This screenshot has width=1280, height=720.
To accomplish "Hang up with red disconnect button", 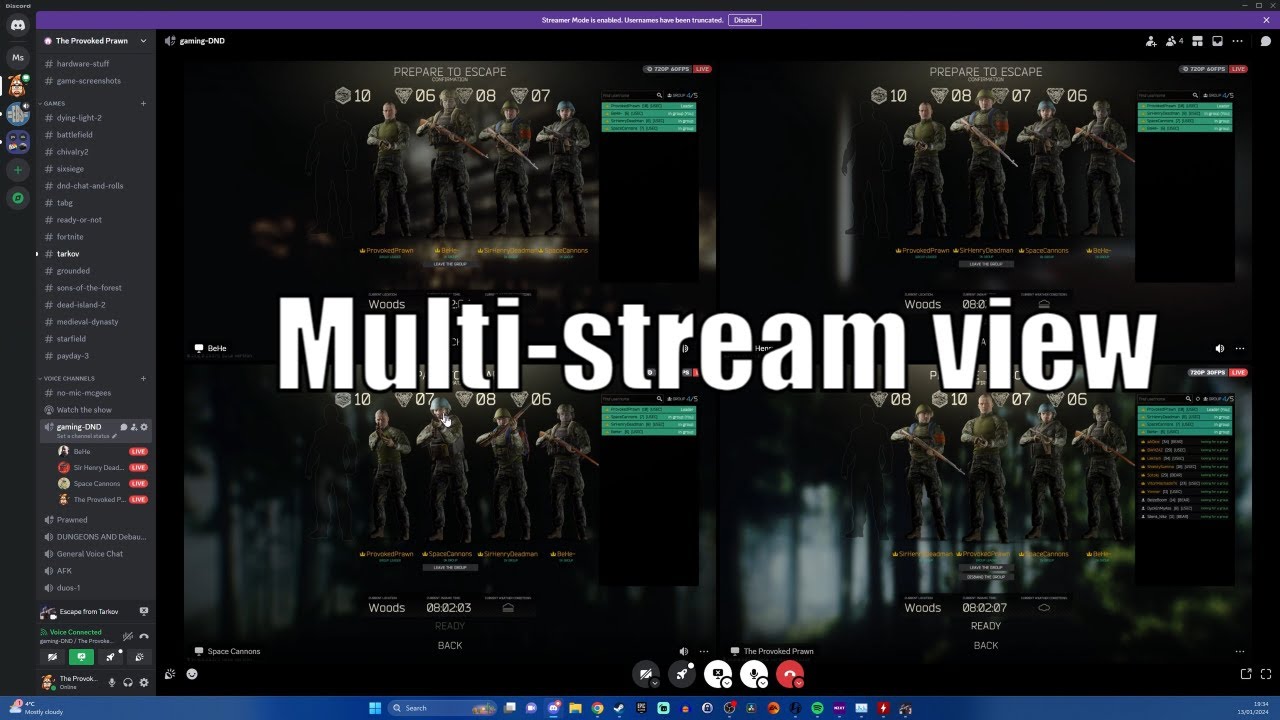I will coord(789,674).
